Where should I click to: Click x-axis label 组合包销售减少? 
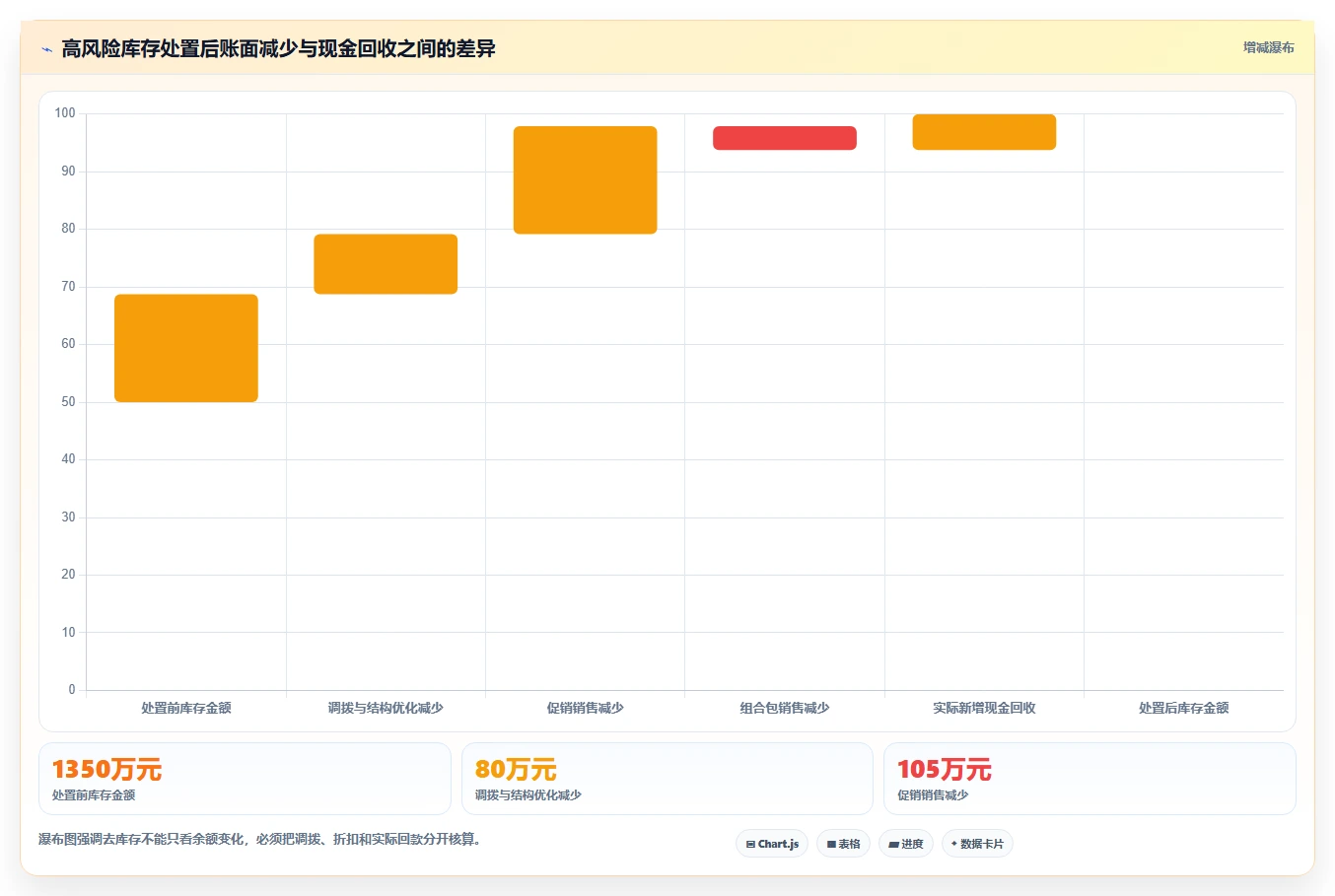pos(785,708)
